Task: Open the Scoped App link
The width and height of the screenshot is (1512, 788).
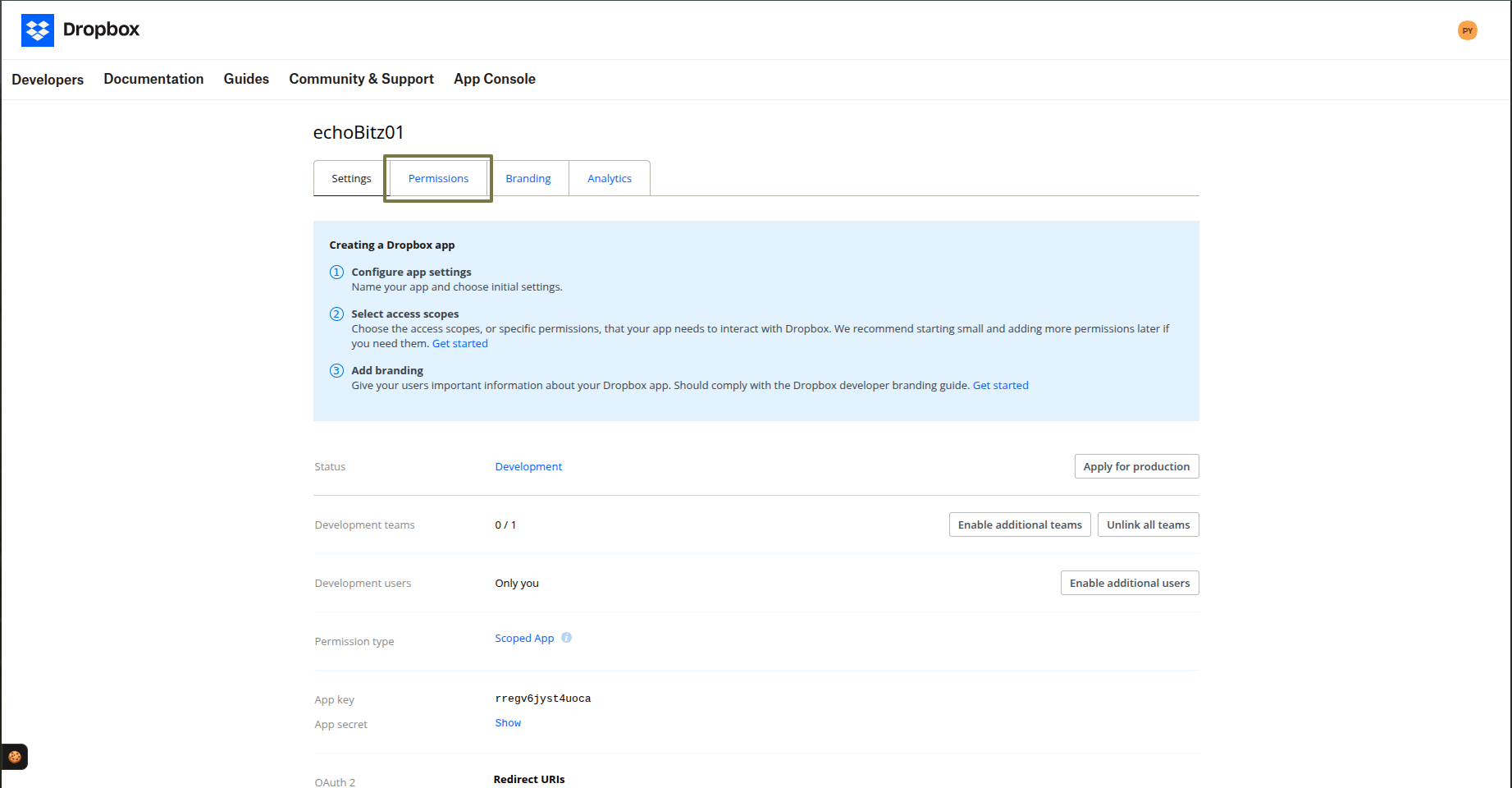Action: coord(524,638)
